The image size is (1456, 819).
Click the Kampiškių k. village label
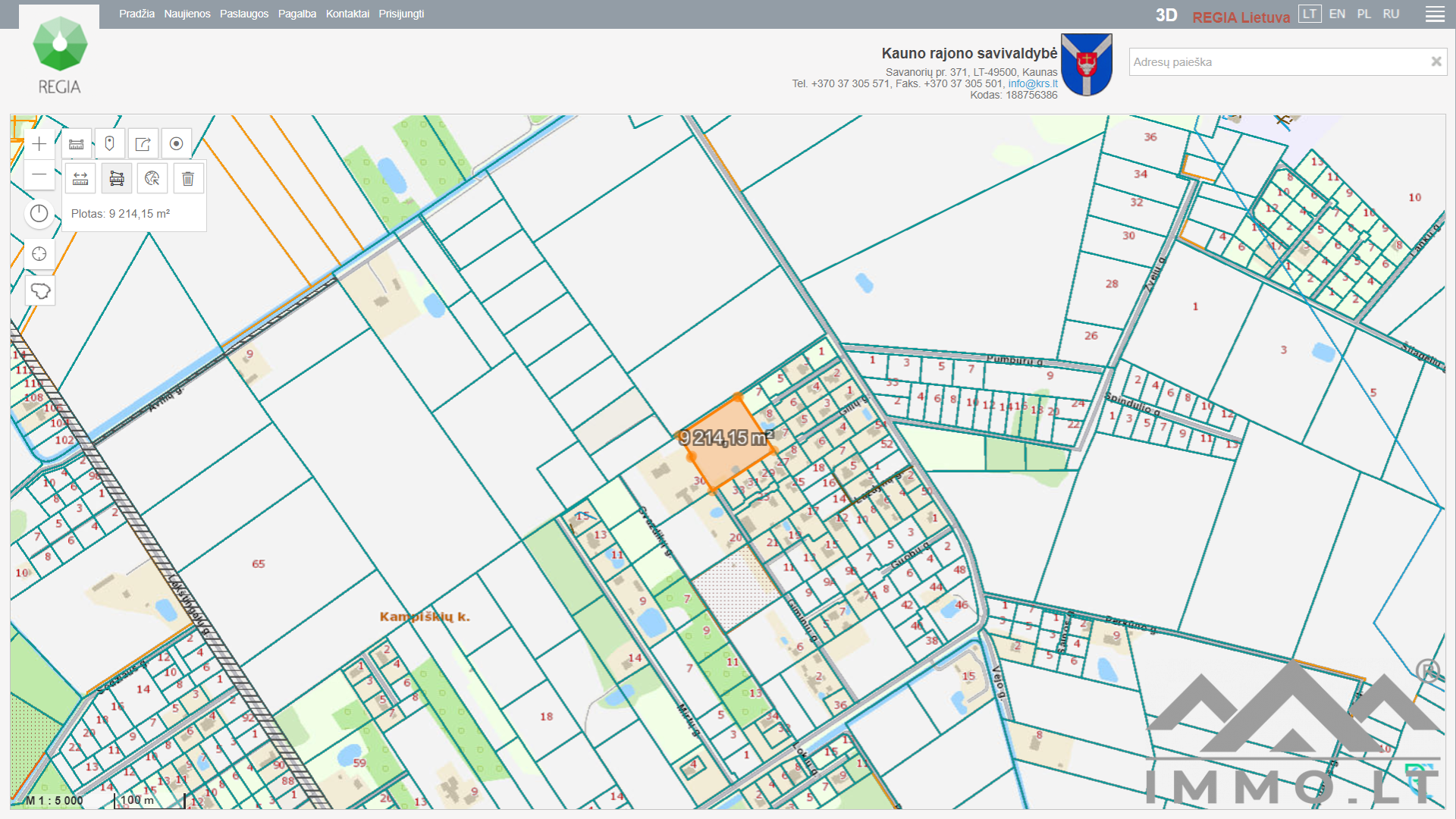pos(425,617)
